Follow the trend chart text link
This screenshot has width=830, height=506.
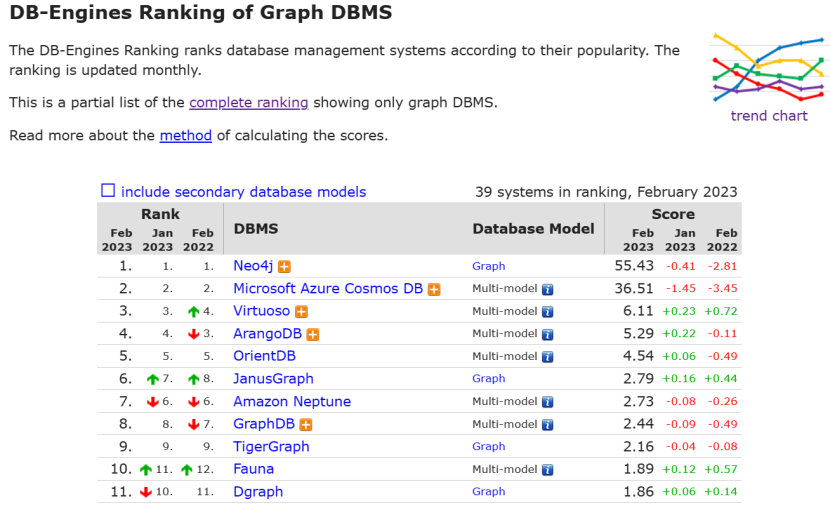[769, 116]
